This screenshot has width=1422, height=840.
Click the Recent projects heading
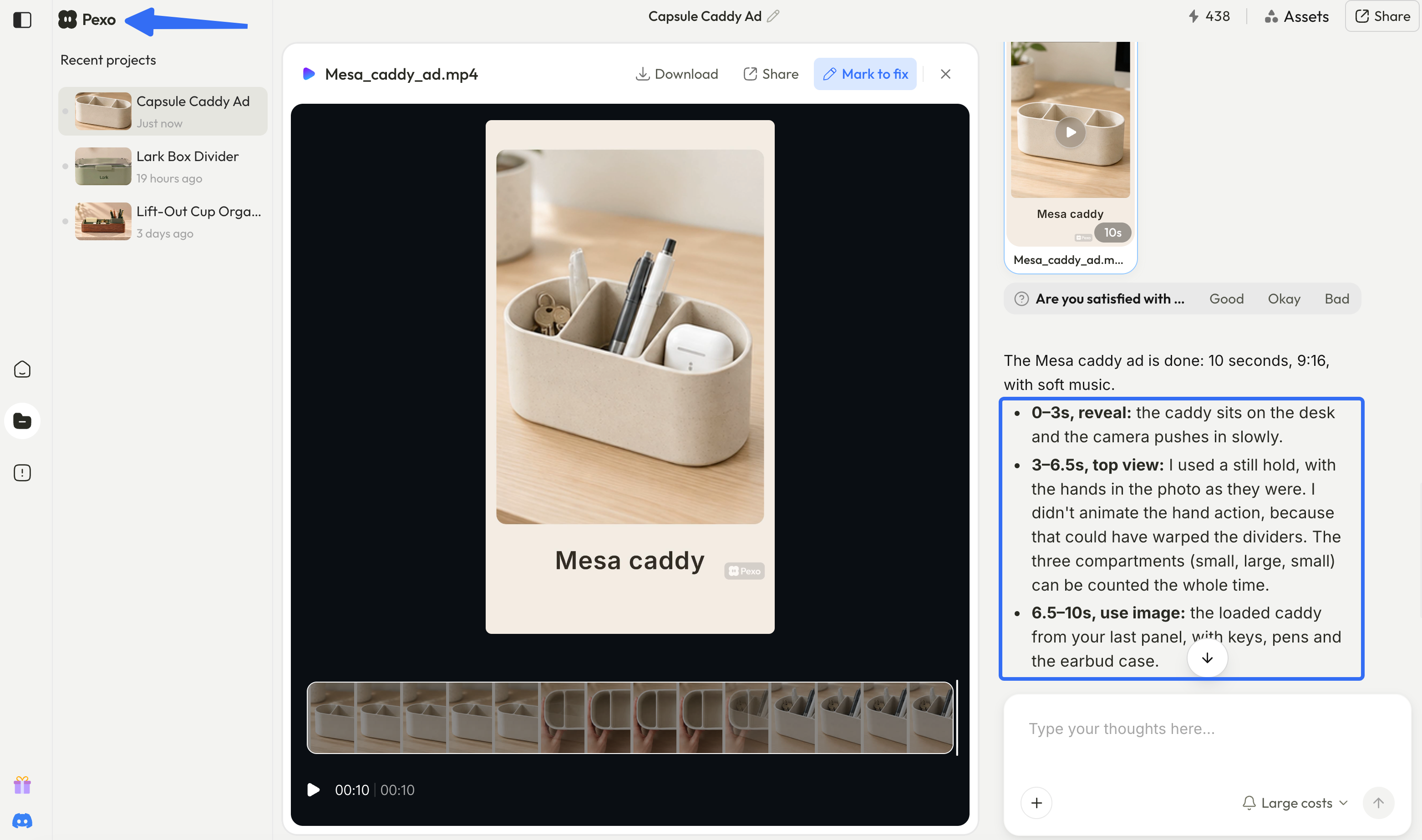[108, 60]
